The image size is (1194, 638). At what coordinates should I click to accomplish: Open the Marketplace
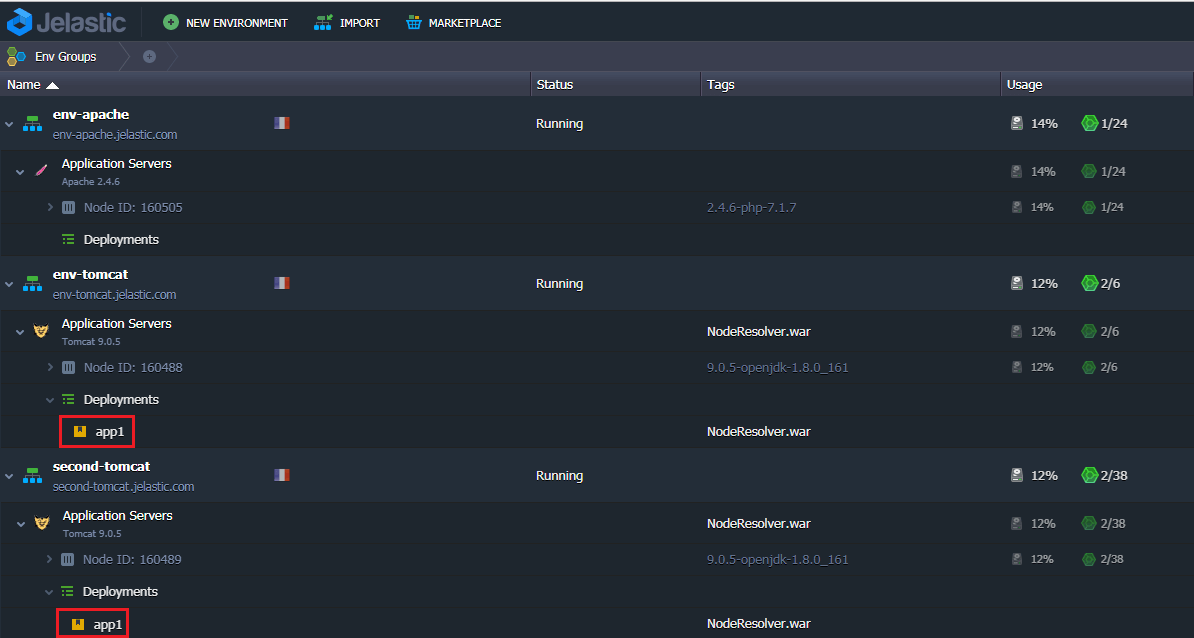click(454, 23)
